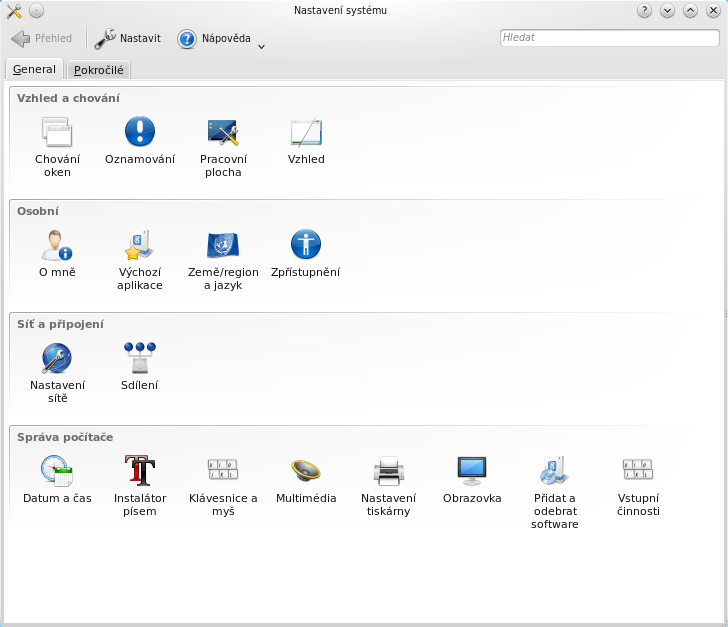Open Pracovní plocha desktop settings
This screenshot has height=627, width=728.
[223, 147]
